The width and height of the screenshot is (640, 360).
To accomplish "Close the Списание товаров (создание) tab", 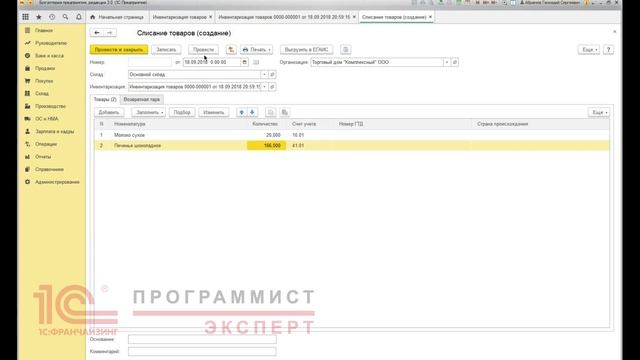I will [430, 17].
